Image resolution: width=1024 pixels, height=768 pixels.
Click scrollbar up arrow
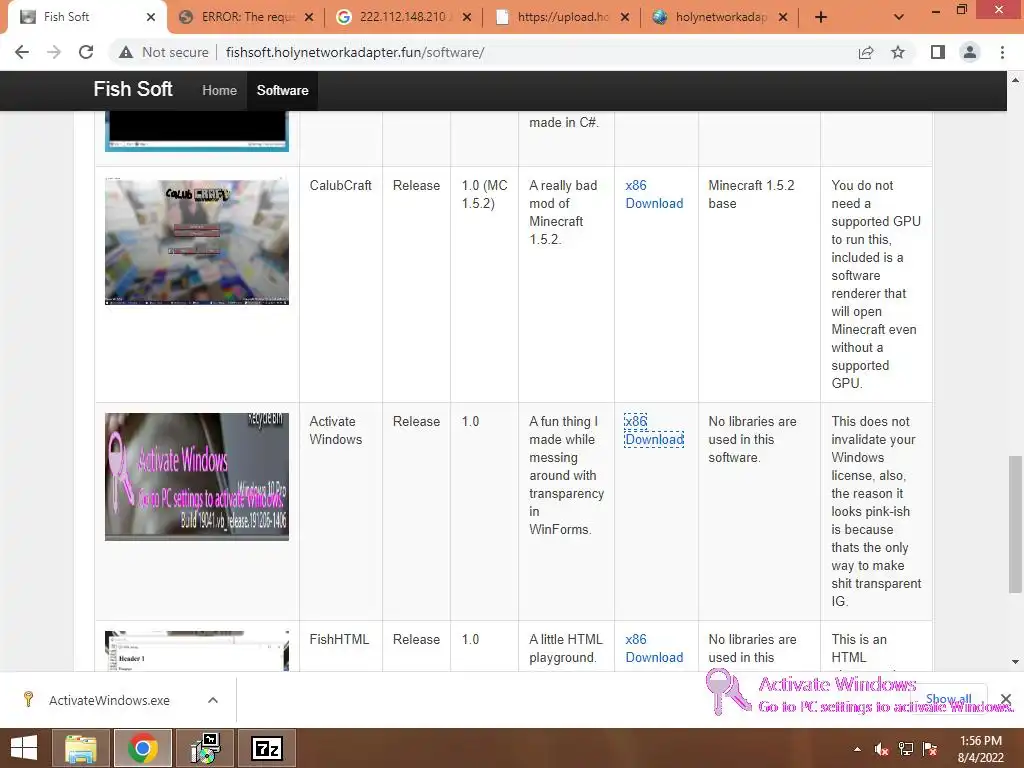[1015, 80]
